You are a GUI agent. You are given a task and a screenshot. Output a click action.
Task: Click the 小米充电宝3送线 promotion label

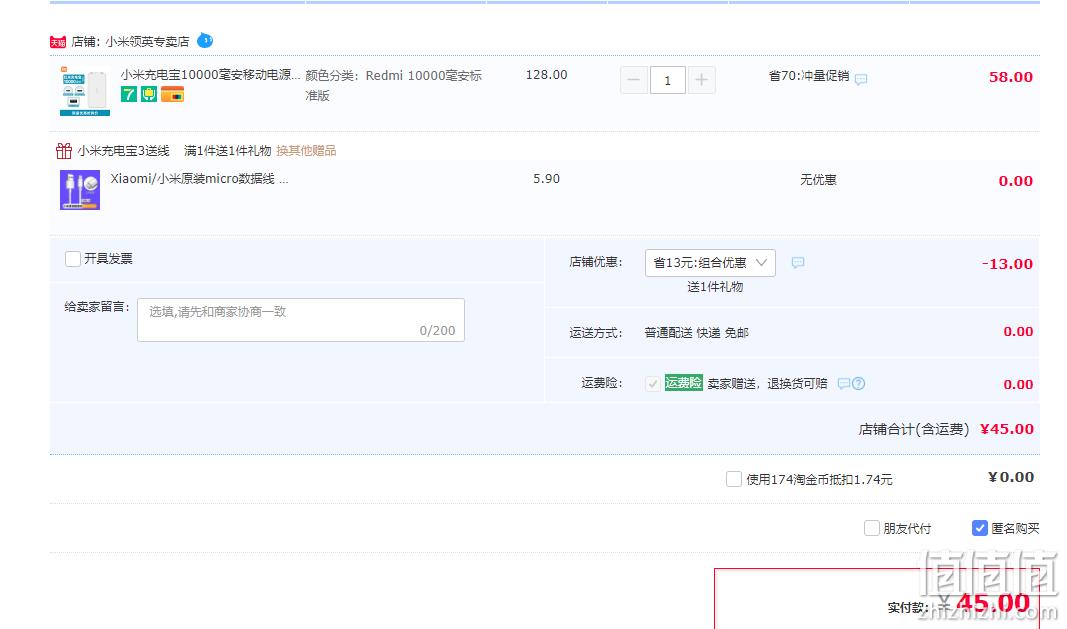pyautogui.click(x=123, y=150)
